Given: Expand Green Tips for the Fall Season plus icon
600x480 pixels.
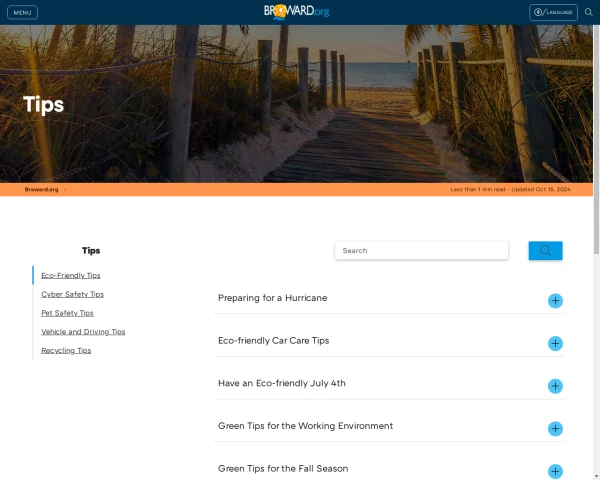Looking at the screenshot, I should coord(555,471).
